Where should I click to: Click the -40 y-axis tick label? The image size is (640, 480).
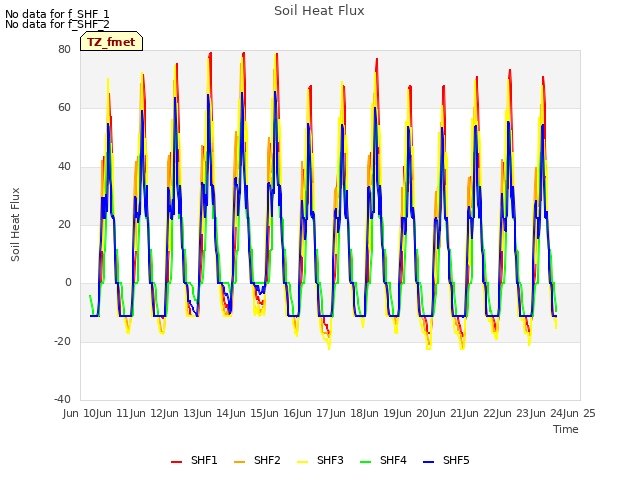pos(62,399)
